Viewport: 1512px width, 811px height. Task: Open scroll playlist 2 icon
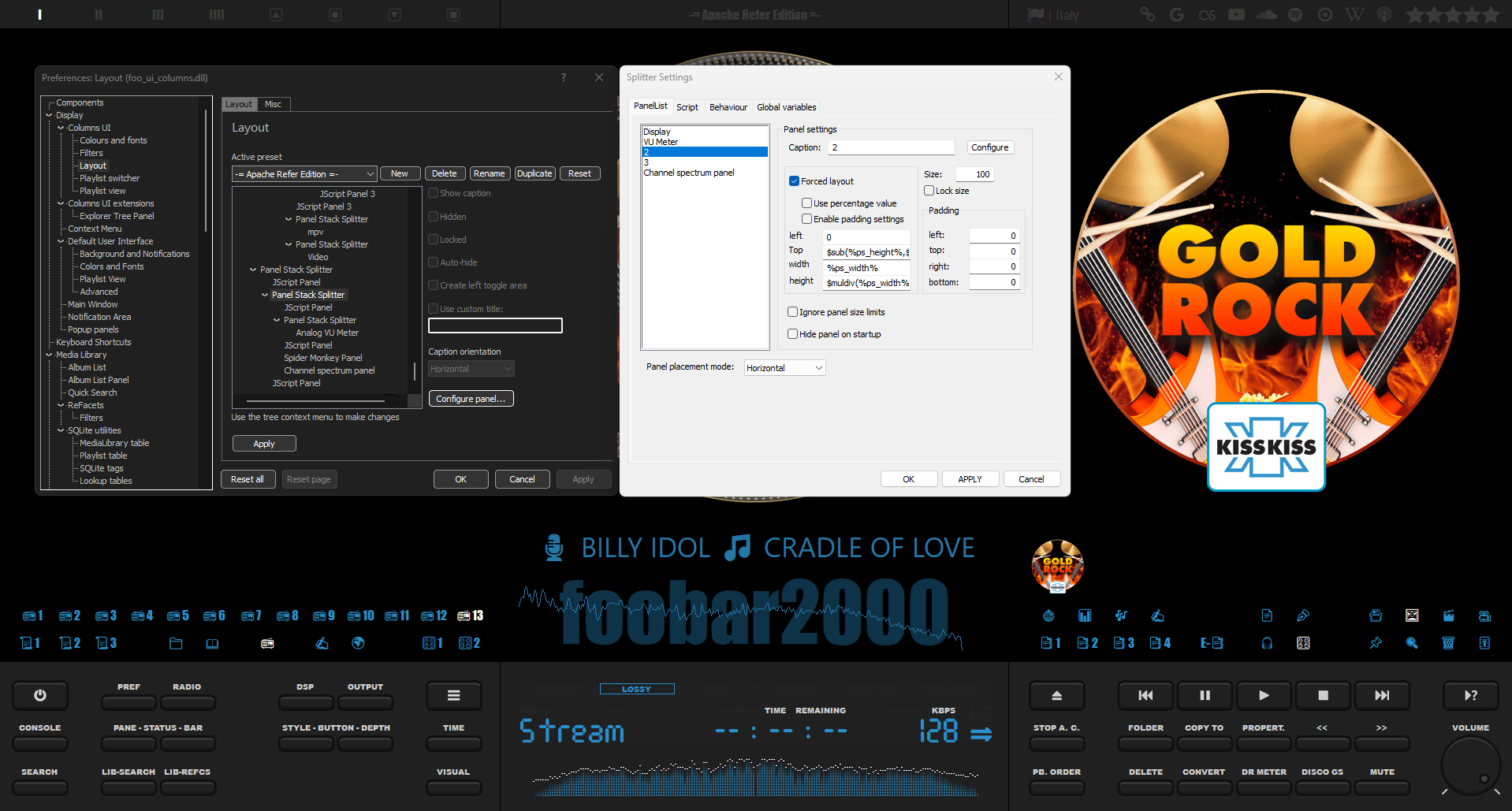pos(70,643)
